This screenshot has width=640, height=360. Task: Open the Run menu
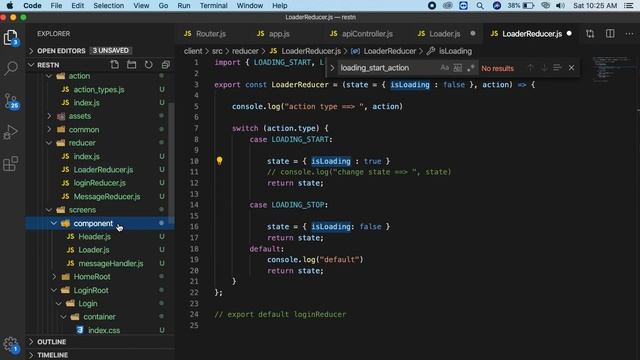point(184,6)
